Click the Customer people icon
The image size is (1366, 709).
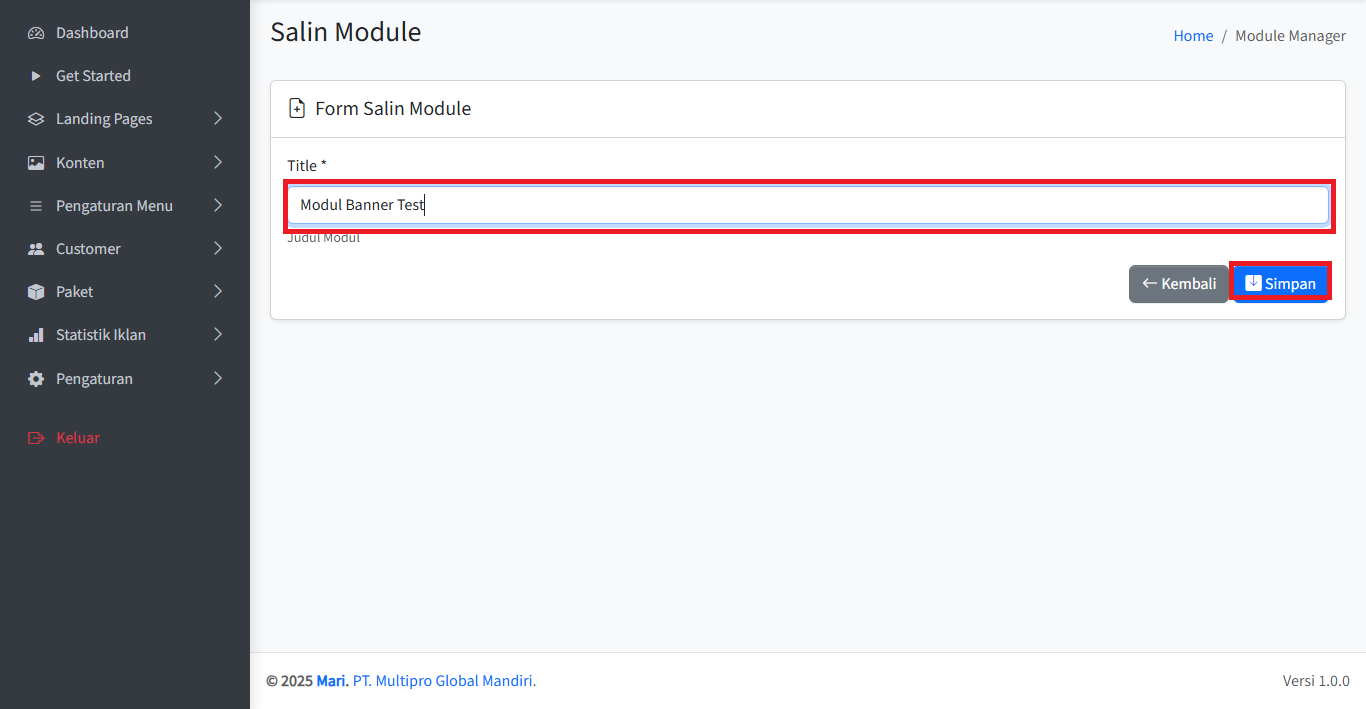pyautogui.click(x=36, y=249)
